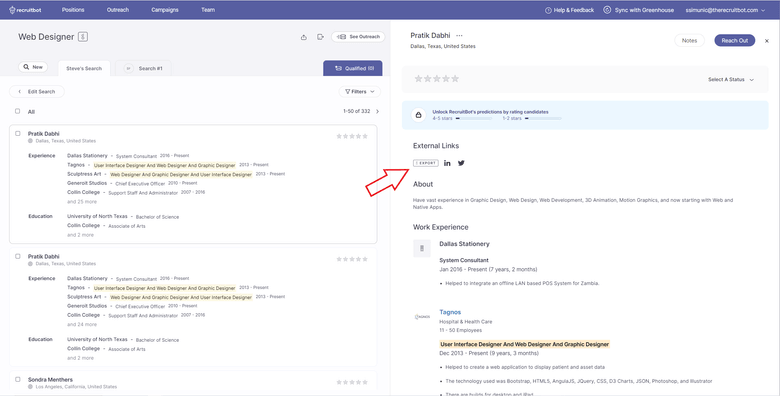Expand the Filters dropdown
This screenshot has height=396, width=780.
(x=360, y=92)
